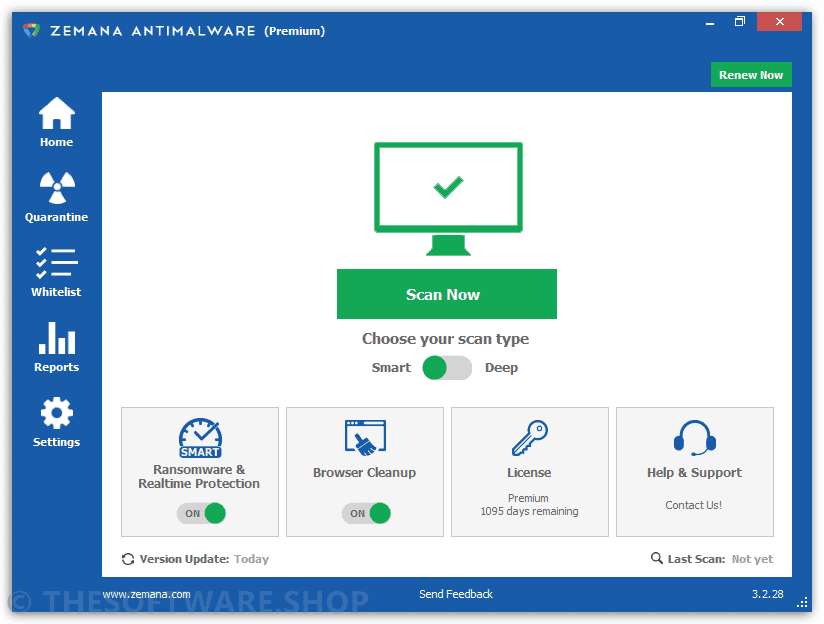Turn off Ransomware & Realtime Protection switch
The height and width of the screenshot is (624, 824).
(201, 513)
